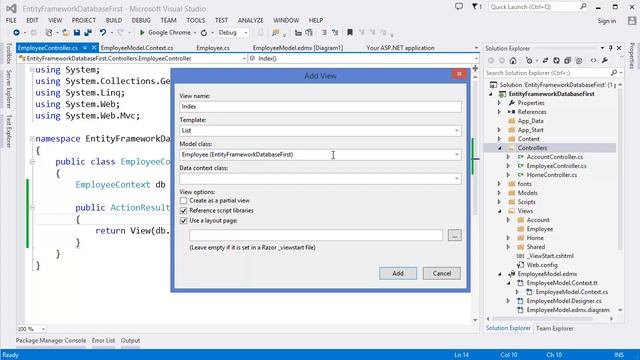Click the View name input field

coord(320,107)
